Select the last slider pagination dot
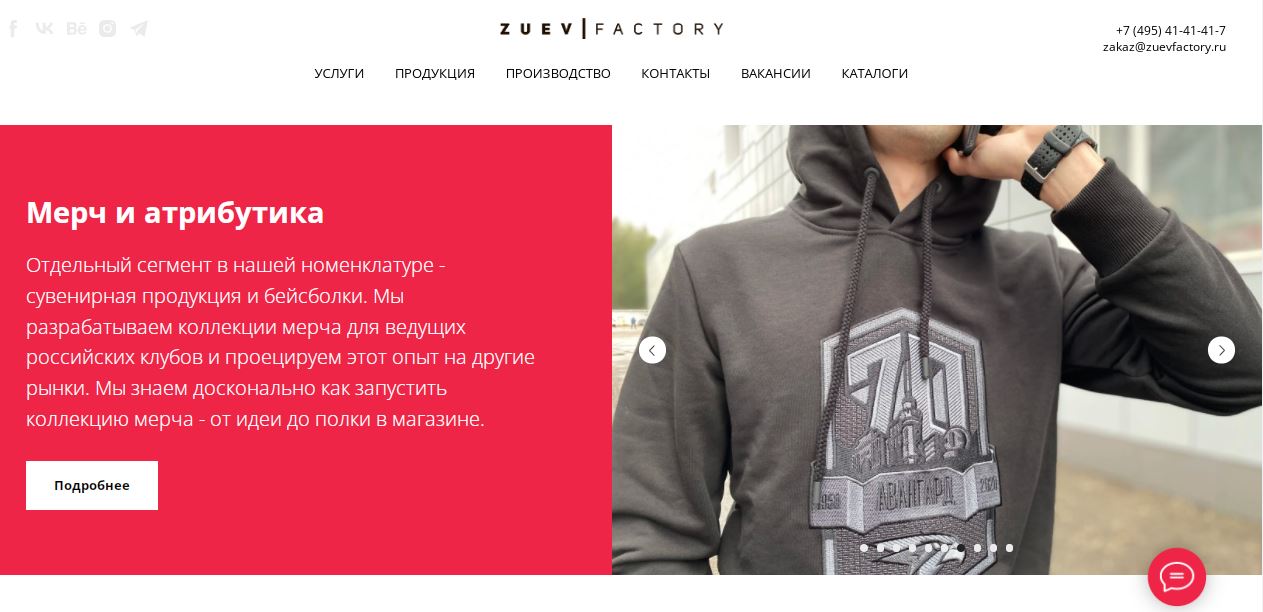This screenshot has width=1263, height=612. pos(1009,548)
